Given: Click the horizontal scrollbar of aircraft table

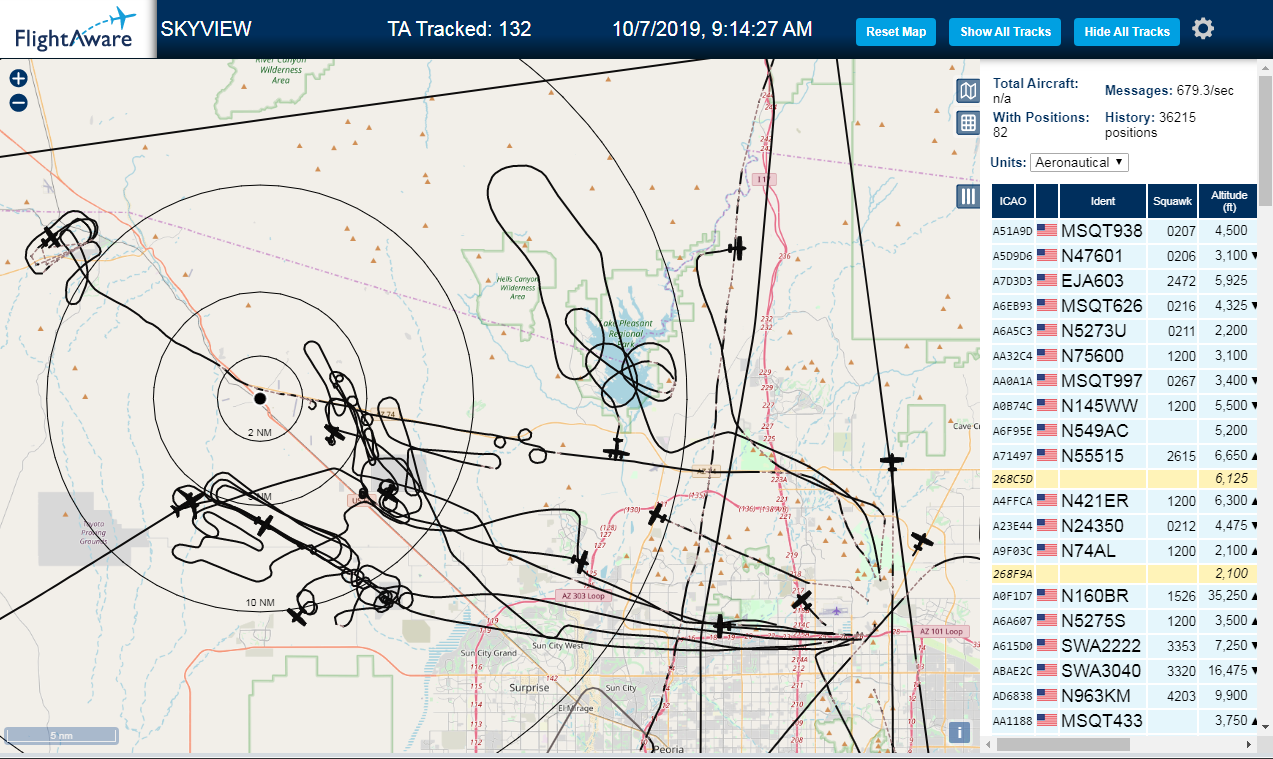Looking at the screenshot, I should point(1063,744).
